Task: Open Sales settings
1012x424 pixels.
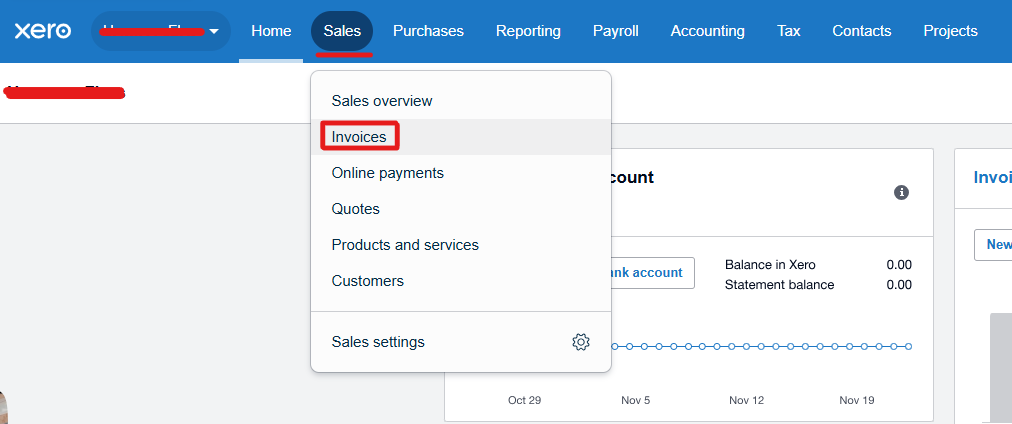Action: coord(461,341)
